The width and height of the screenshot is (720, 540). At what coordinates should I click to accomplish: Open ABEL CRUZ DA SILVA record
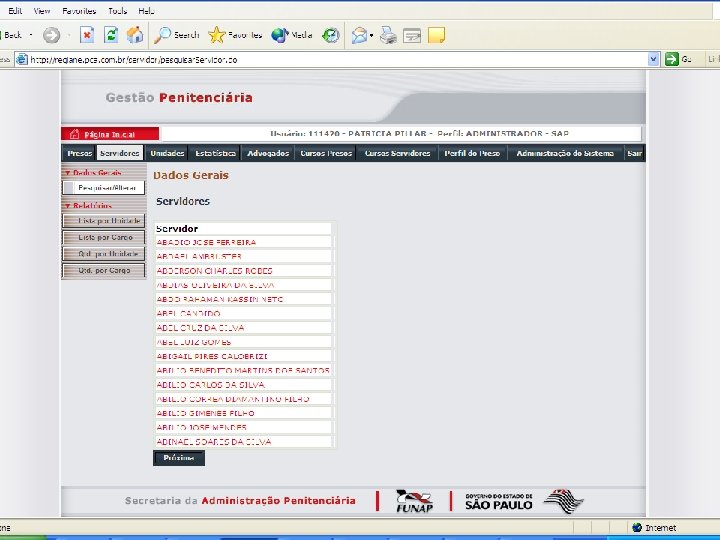(200, 328)
